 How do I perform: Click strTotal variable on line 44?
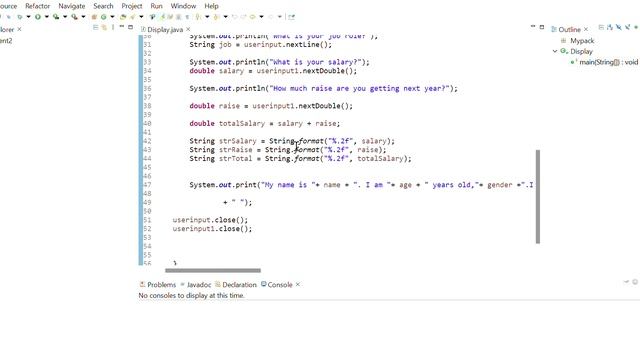(x=236, y=158)
